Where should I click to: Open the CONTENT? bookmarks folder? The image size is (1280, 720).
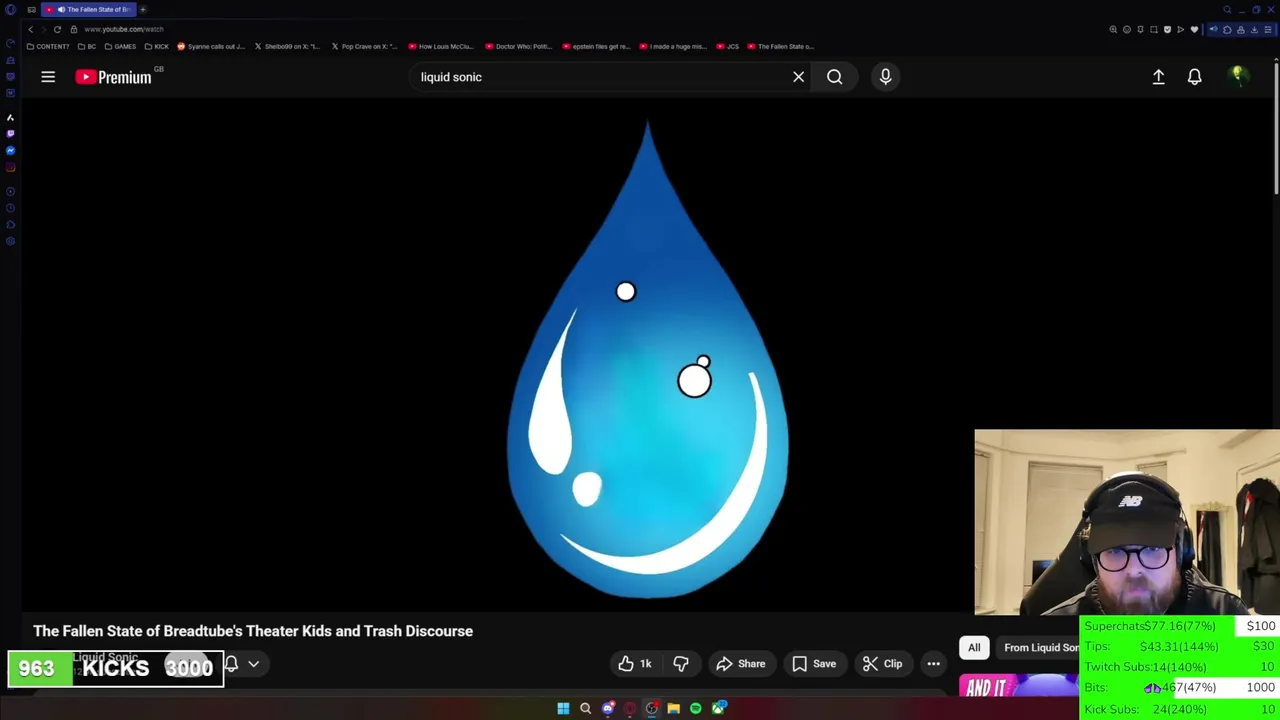(x=48, y=46)
